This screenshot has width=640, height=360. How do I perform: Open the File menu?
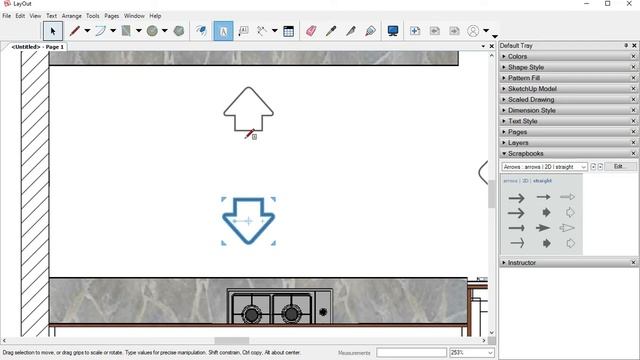click(x=7, y=16)
